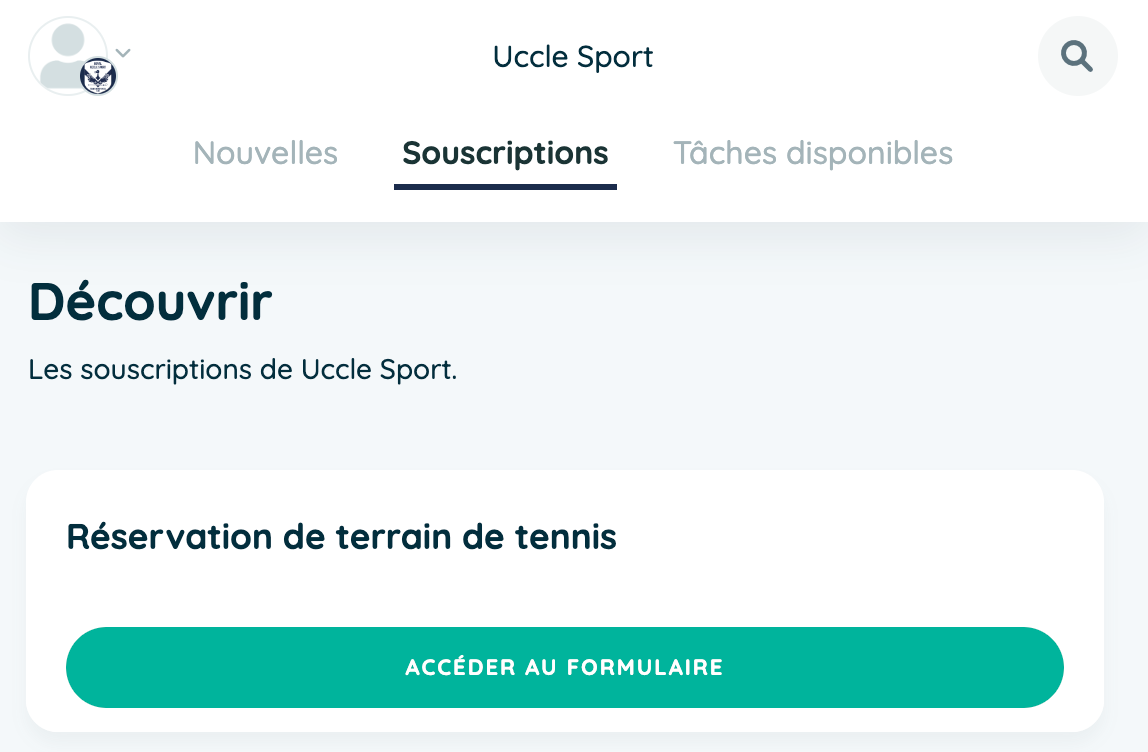Click the word 'Sport' in the page header
1148x752 pixels.
point(614,58)
